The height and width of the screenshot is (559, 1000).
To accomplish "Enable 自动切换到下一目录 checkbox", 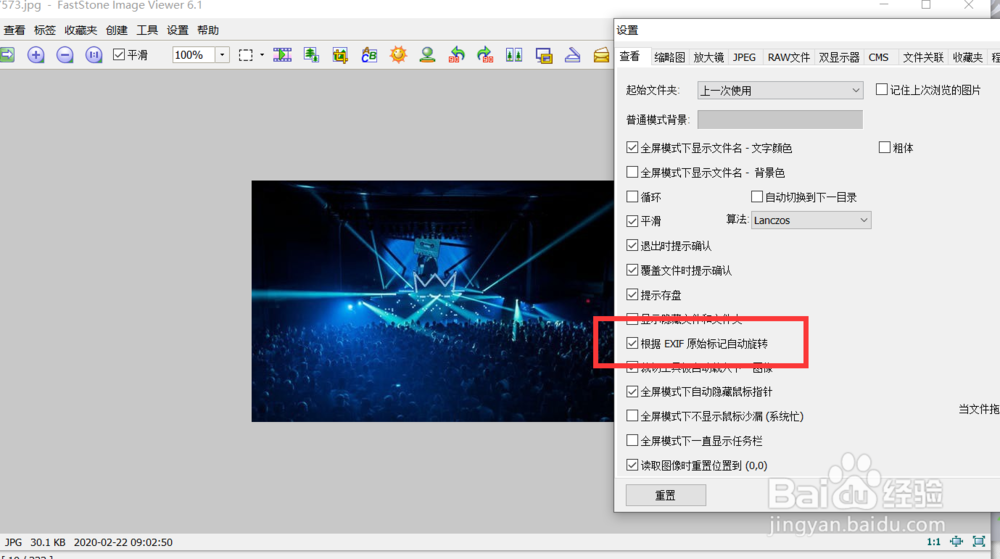I will click(x=756, y=197).
